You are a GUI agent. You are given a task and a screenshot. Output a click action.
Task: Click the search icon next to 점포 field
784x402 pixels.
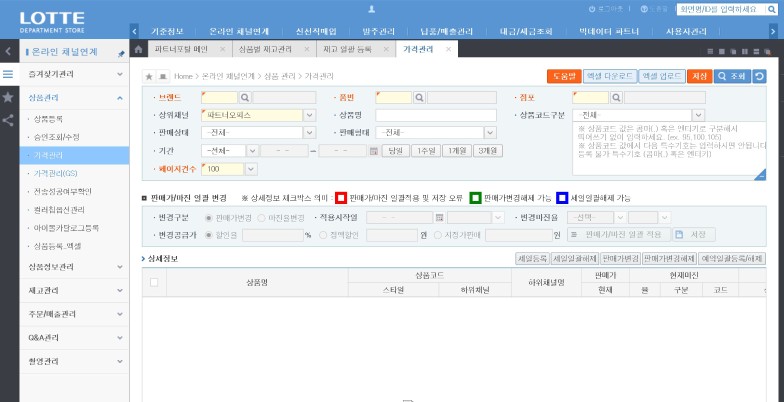tap(617, 98)
